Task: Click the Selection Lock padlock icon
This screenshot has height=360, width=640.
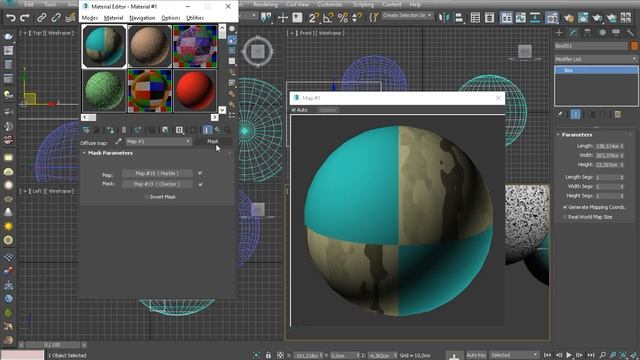Action: 268,355
